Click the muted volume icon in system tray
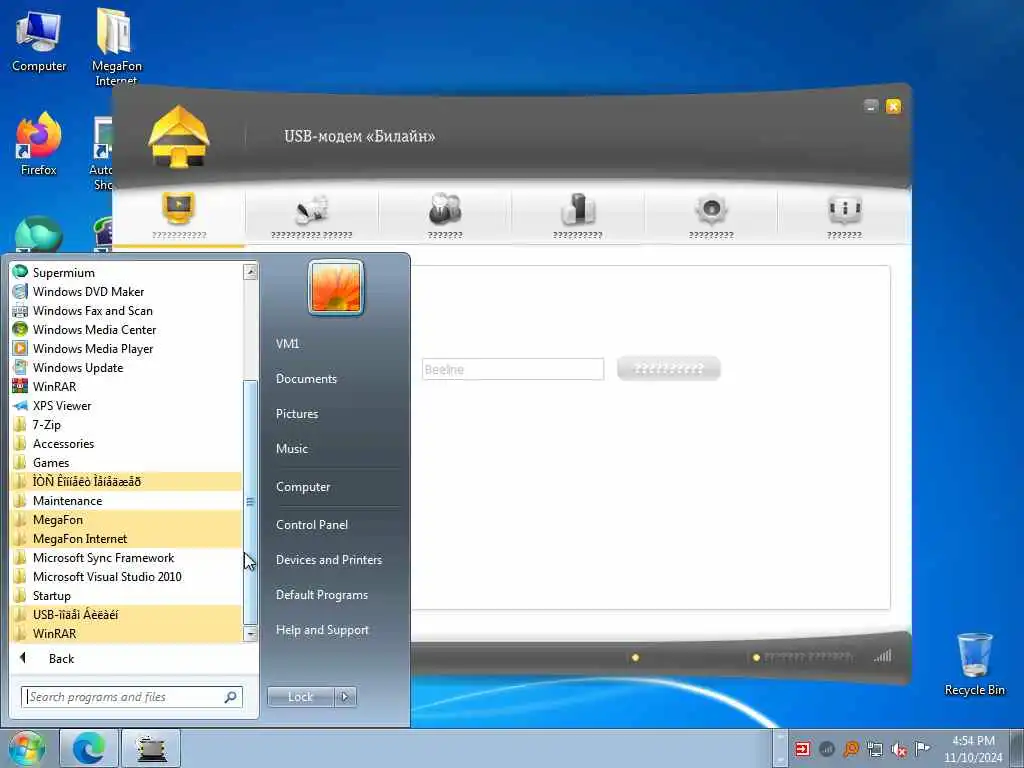The width and height of the screenshot is (1024, 768). 899,749
